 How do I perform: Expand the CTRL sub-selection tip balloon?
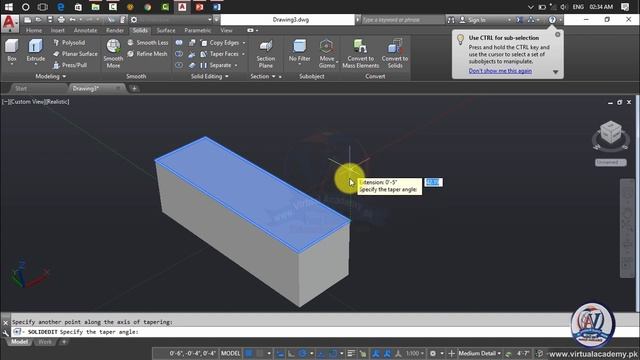point(556,72)
